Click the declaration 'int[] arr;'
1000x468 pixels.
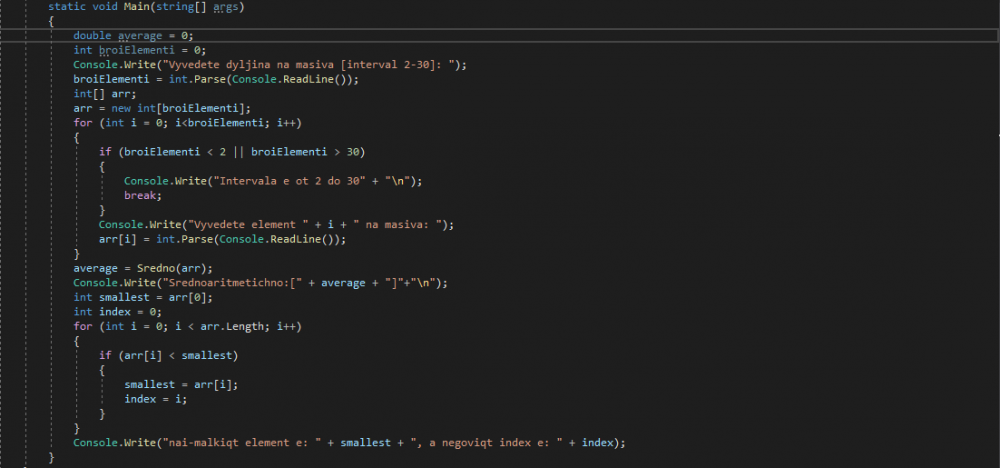[x=105, y=94]
